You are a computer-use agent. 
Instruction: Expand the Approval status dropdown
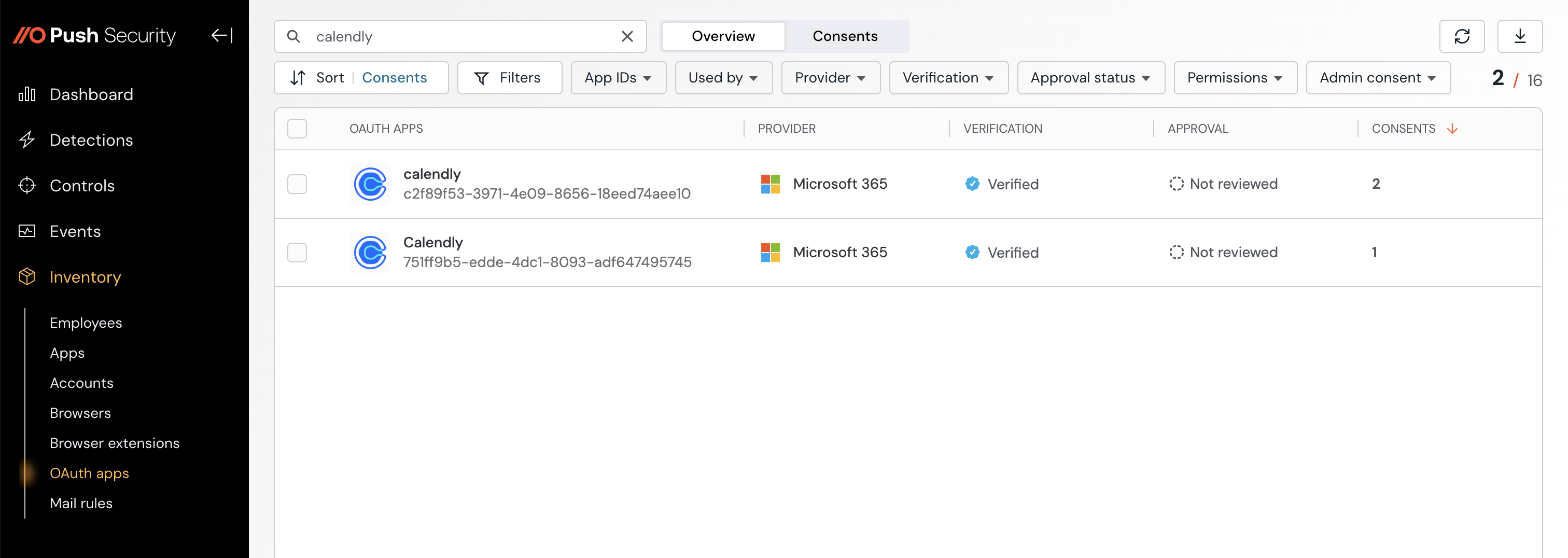1091,78
